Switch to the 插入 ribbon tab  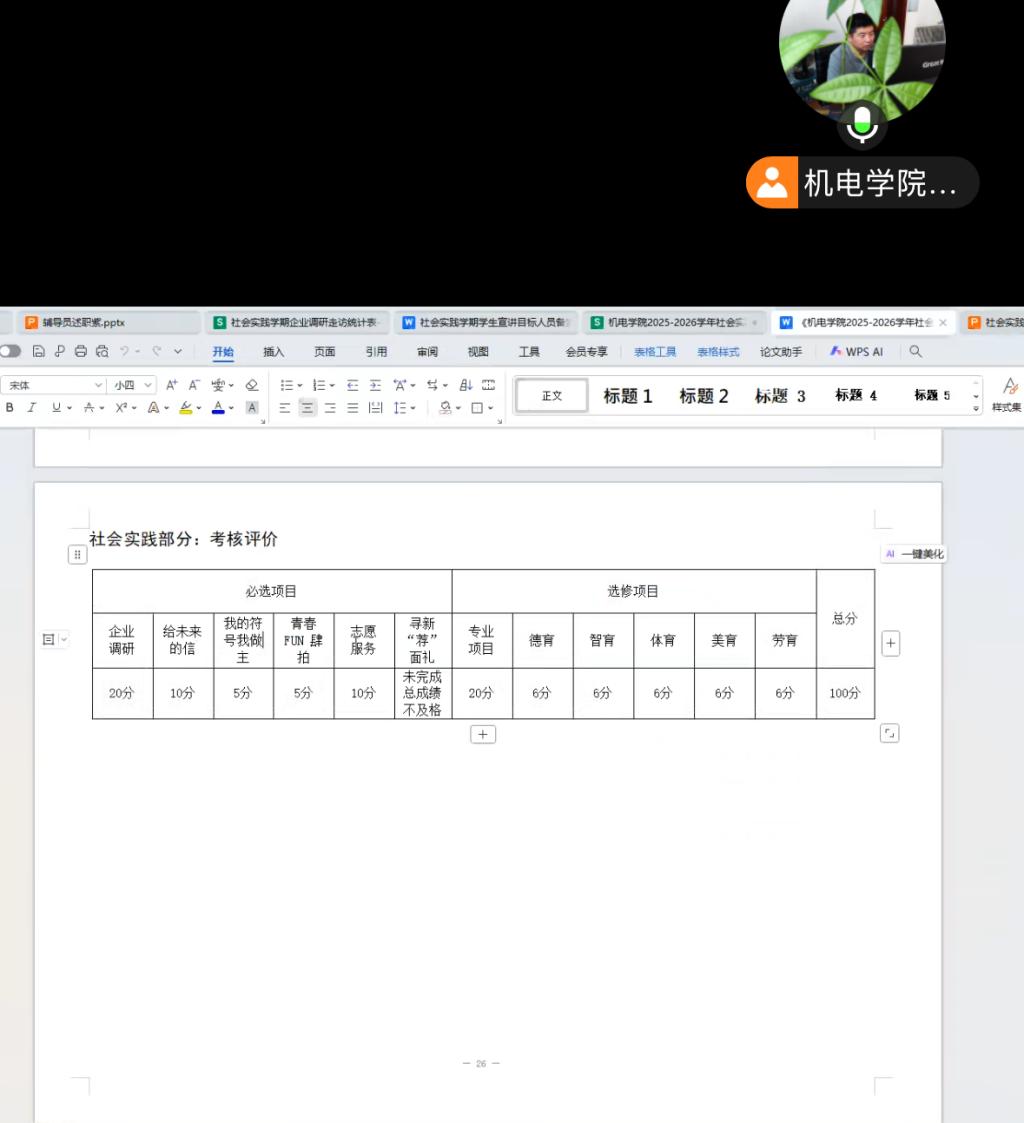pyautogui.click(x=273, y=352)
